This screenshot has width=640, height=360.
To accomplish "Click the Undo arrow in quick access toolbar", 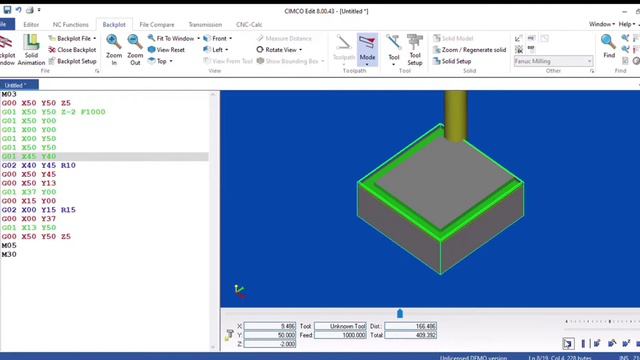I will (19, 9).
